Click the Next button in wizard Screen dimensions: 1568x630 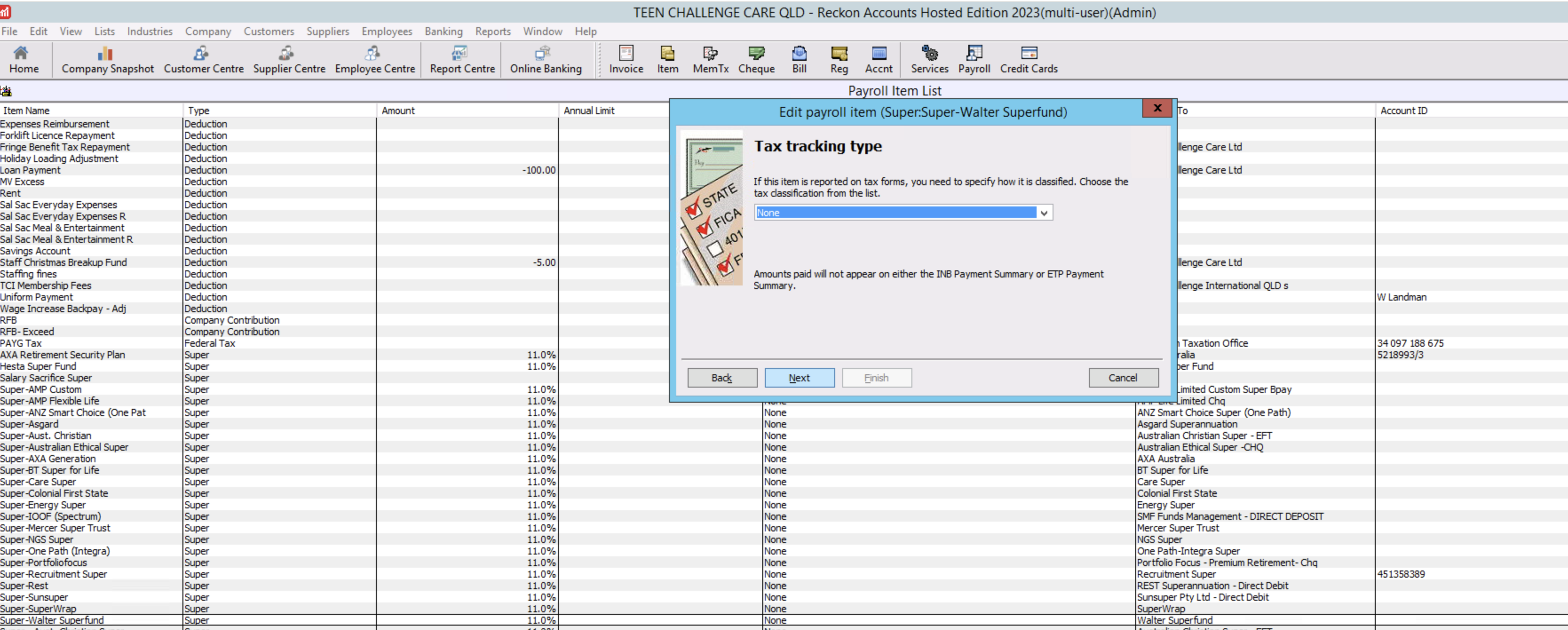(x=799, y=378)
